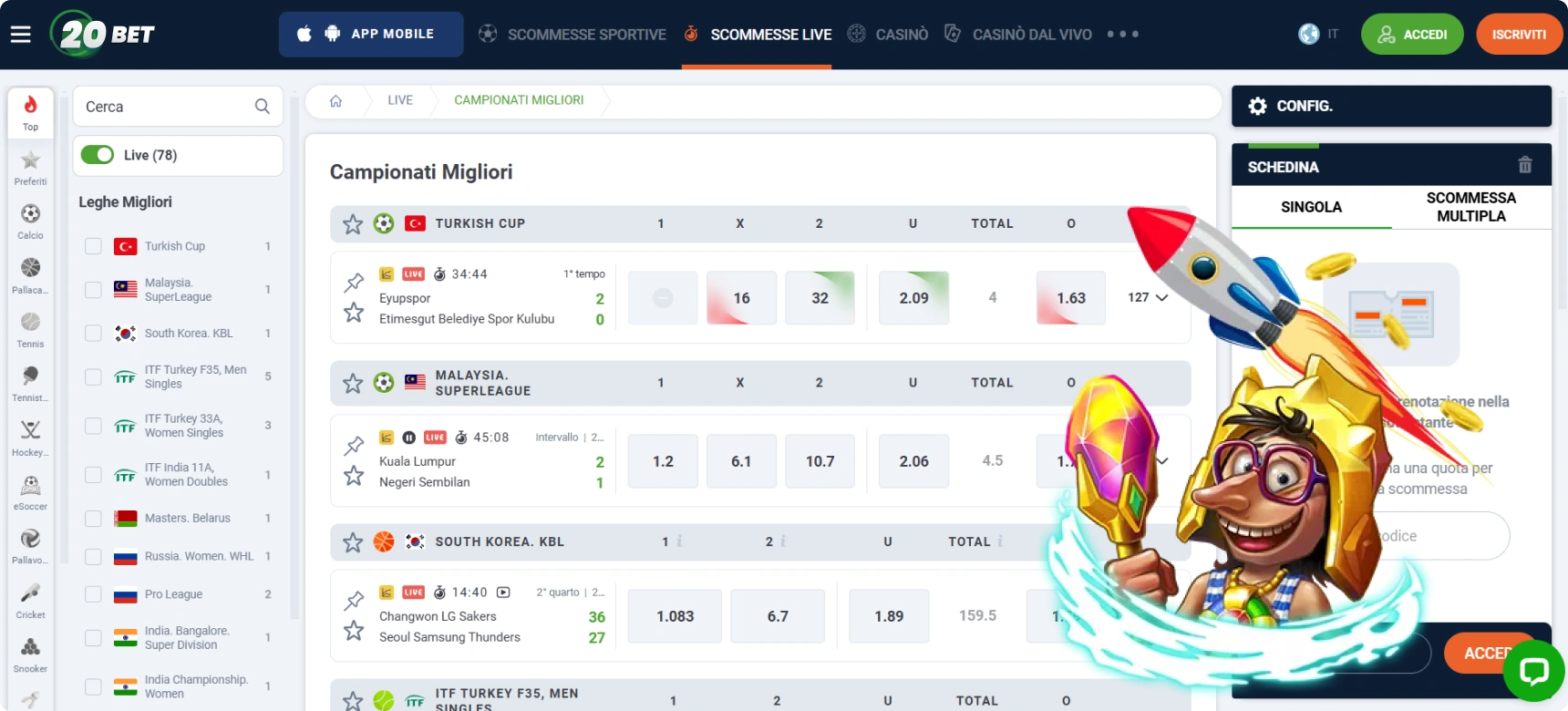This screenshot has width=1568, height=711.
Task: Pick odds 1.083 for Changwon LG Sakers
Action: 675,616
